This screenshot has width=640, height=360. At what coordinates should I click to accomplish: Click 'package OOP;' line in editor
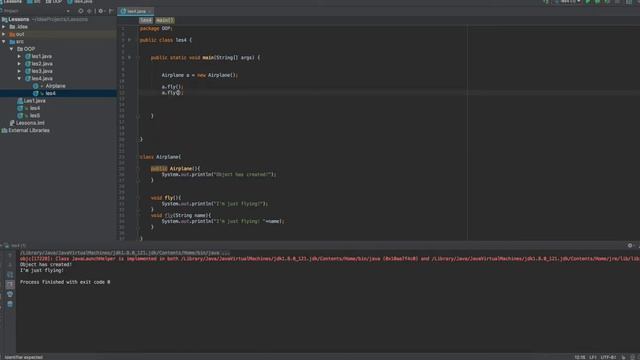click(156, 29)
